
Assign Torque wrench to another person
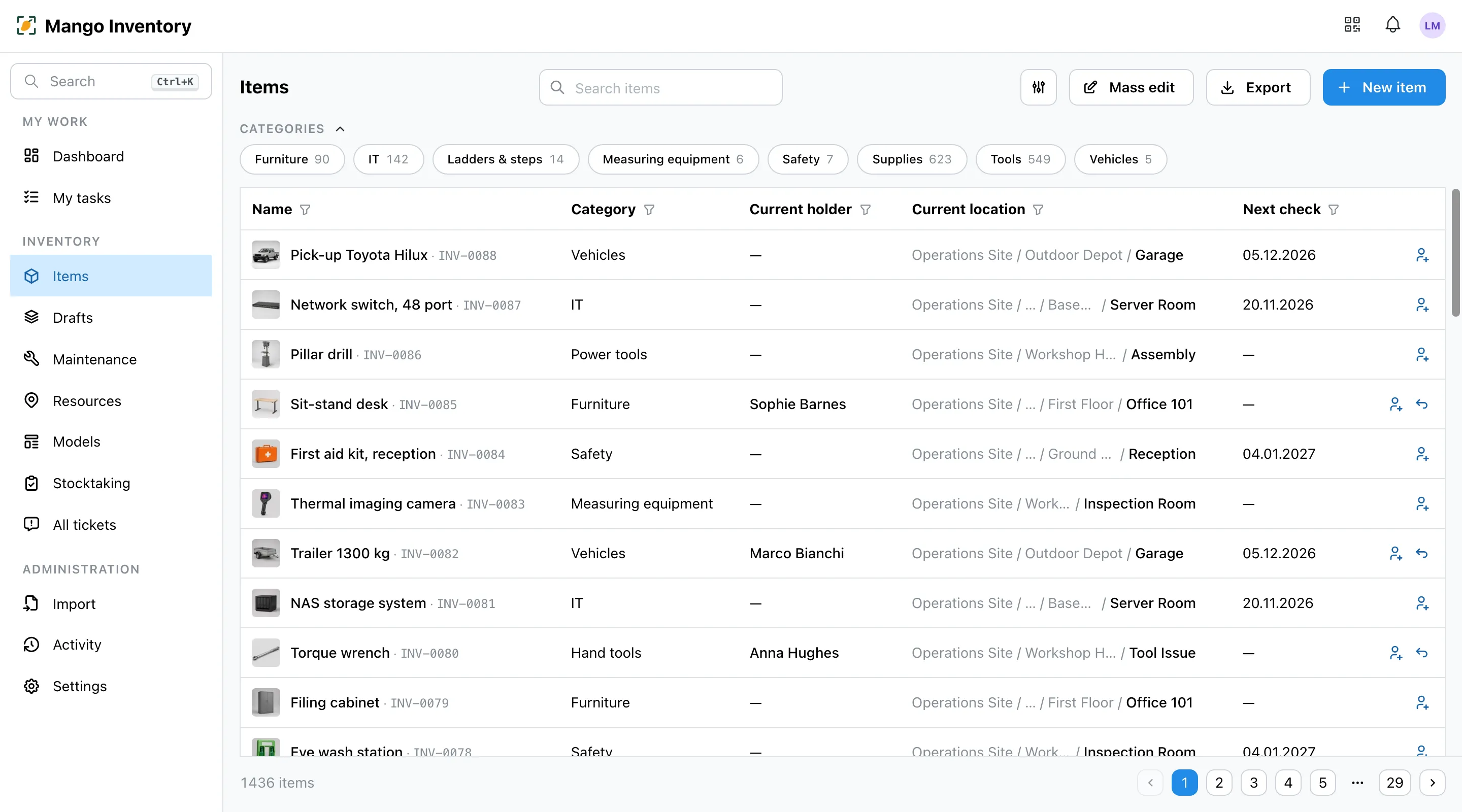point(1395,653)
